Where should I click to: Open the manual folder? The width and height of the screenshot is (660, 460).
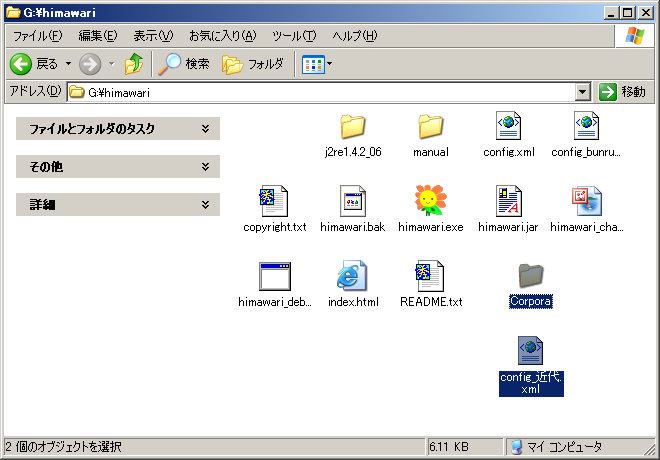430,126
